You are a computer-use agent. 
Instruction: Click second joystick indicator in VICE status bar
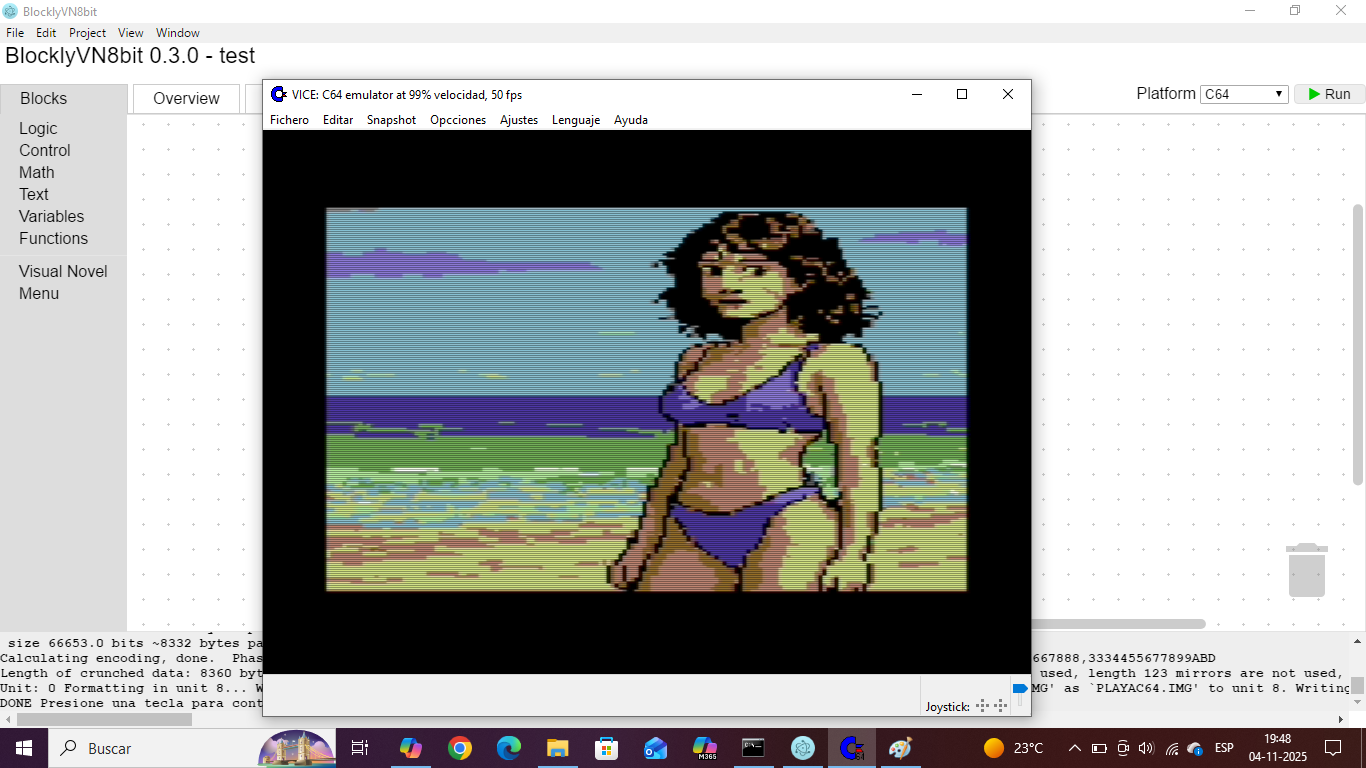[x=1000, y=706]
